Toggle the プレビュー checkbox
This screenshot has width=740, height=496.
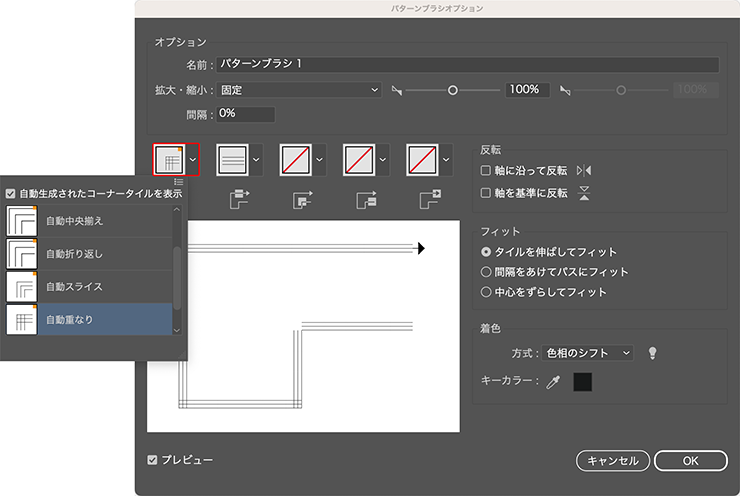tap(153, 460)
